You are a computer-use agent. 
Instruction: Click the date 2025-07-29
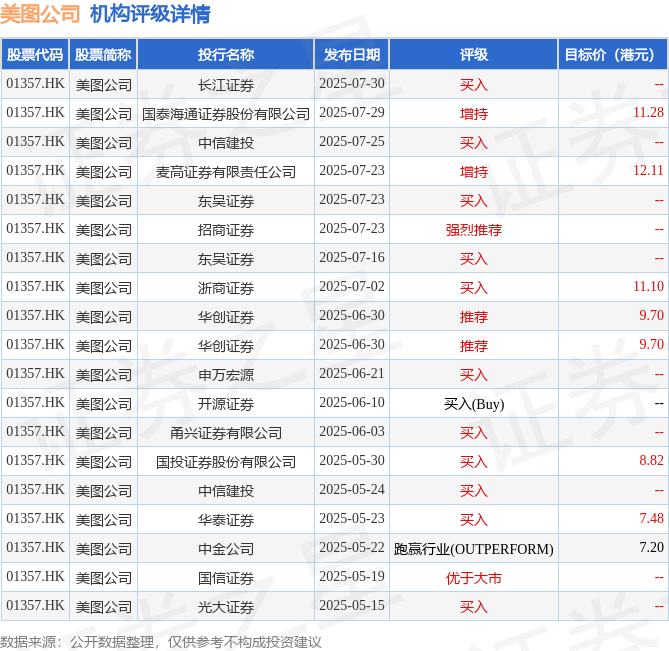352,112
